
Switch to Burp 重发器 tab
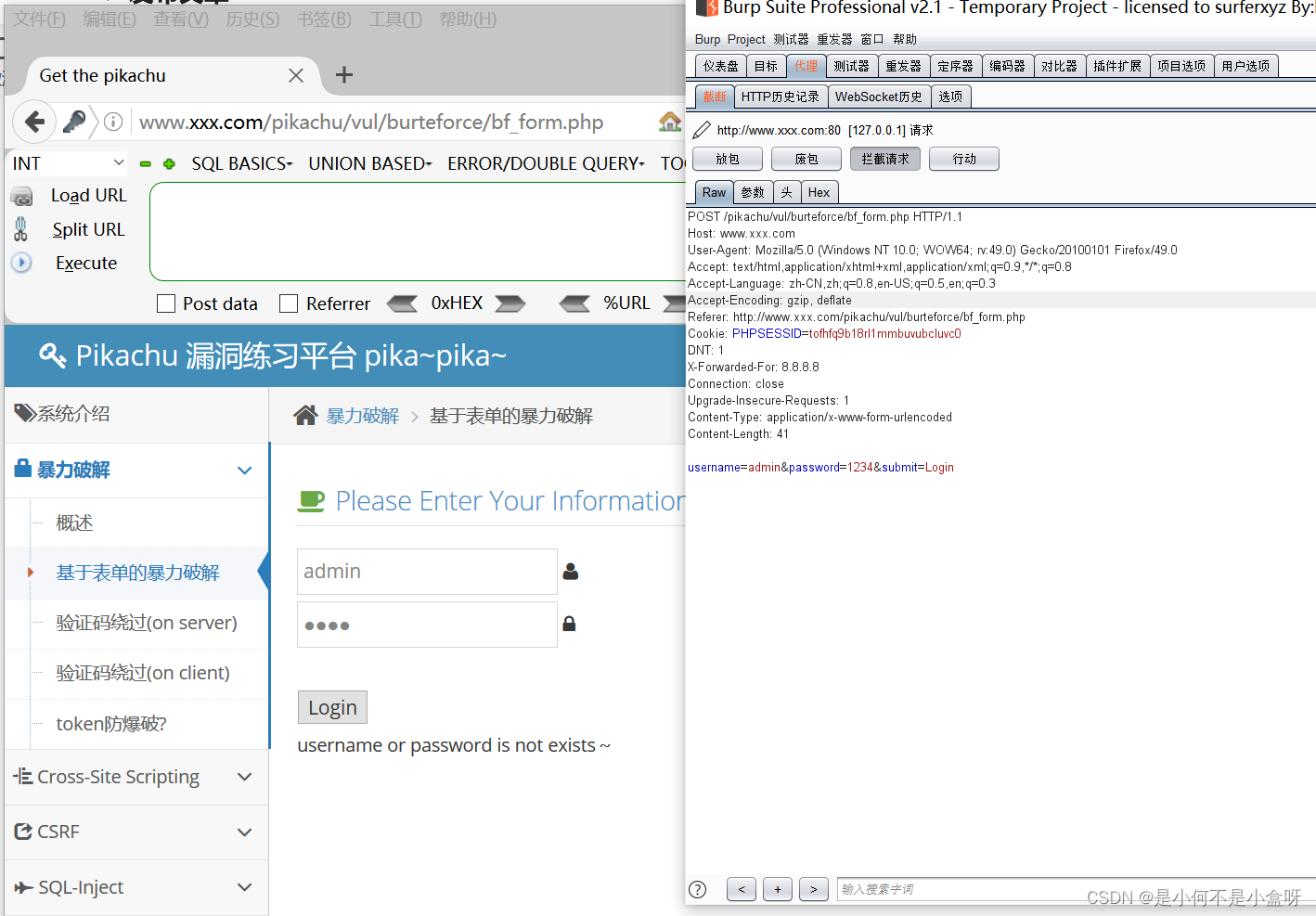[x=903, y=66]
